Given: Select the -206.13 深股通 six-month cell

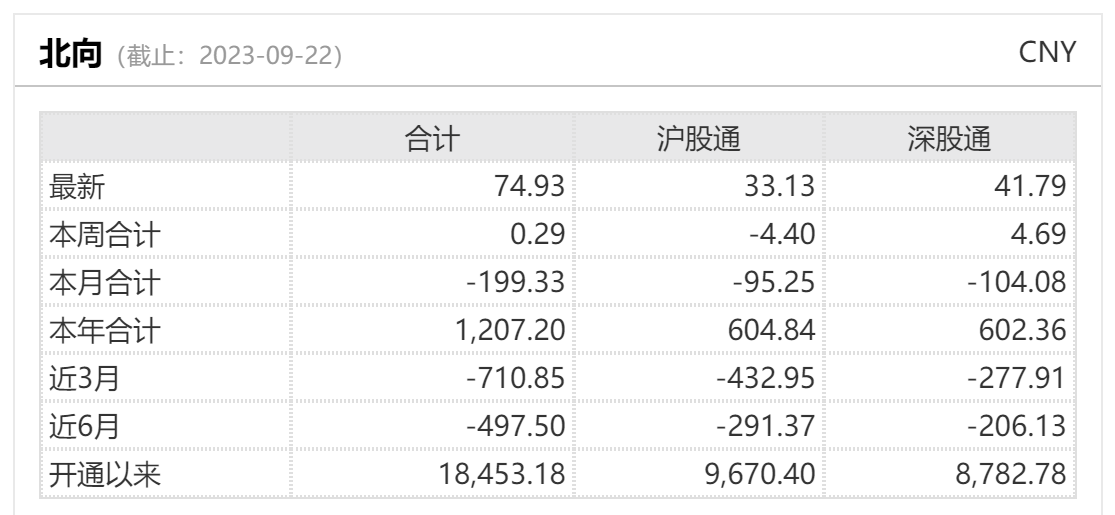Looking at the screenshot, I should click(x=1017, y=428).
